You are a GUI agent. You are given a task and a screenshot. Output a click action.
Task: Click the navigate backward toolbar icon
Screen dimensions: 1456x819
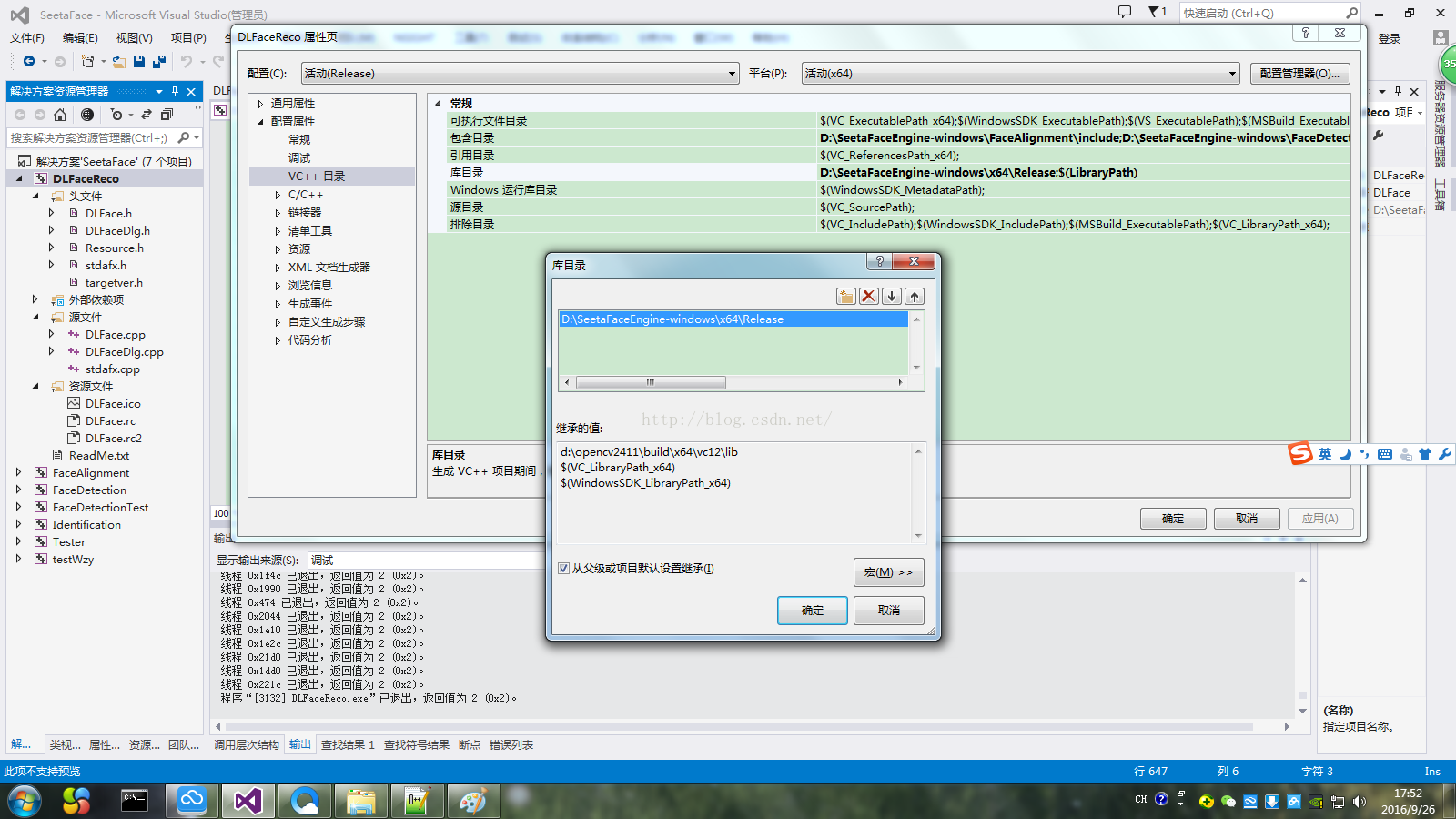[29, 61]
